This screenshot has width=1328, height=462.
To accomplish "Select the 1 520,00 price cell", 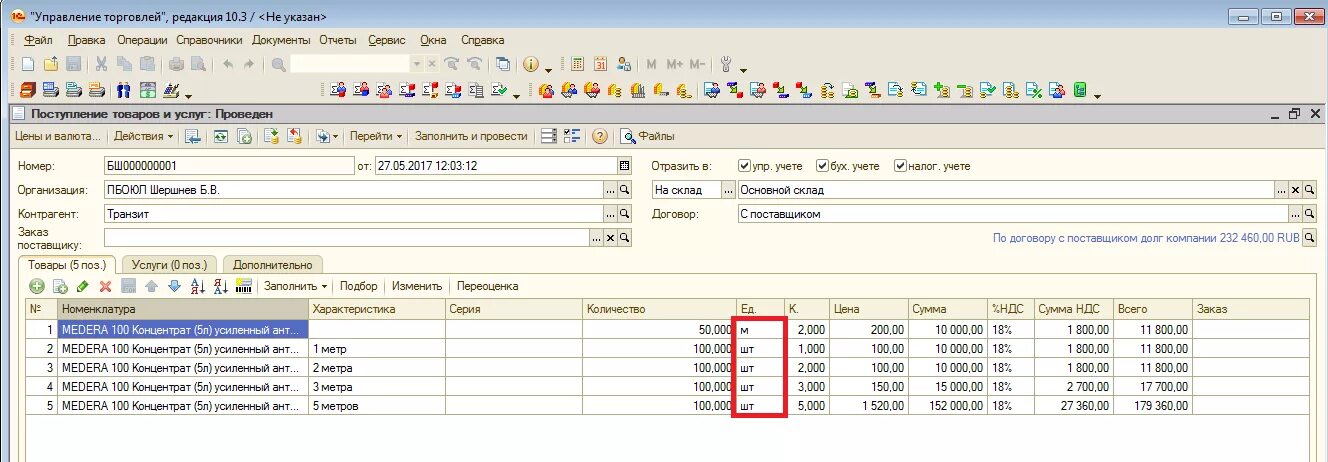I will pyautogui.click(x=870, y=407).
